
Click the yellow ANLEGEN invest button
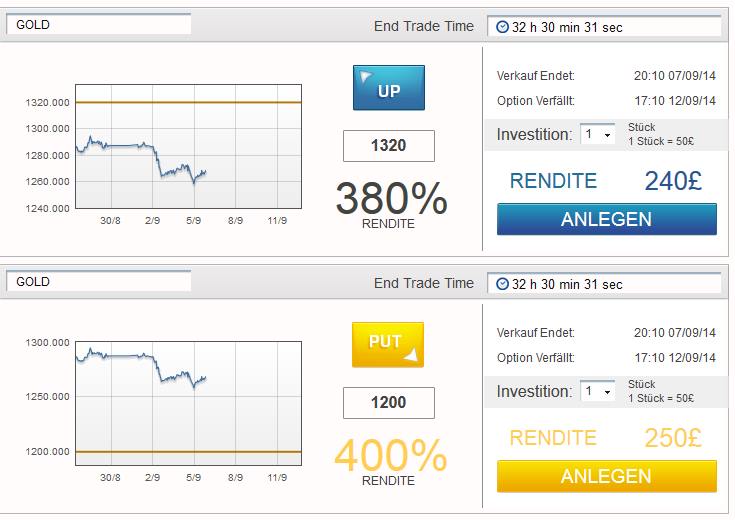607,476
